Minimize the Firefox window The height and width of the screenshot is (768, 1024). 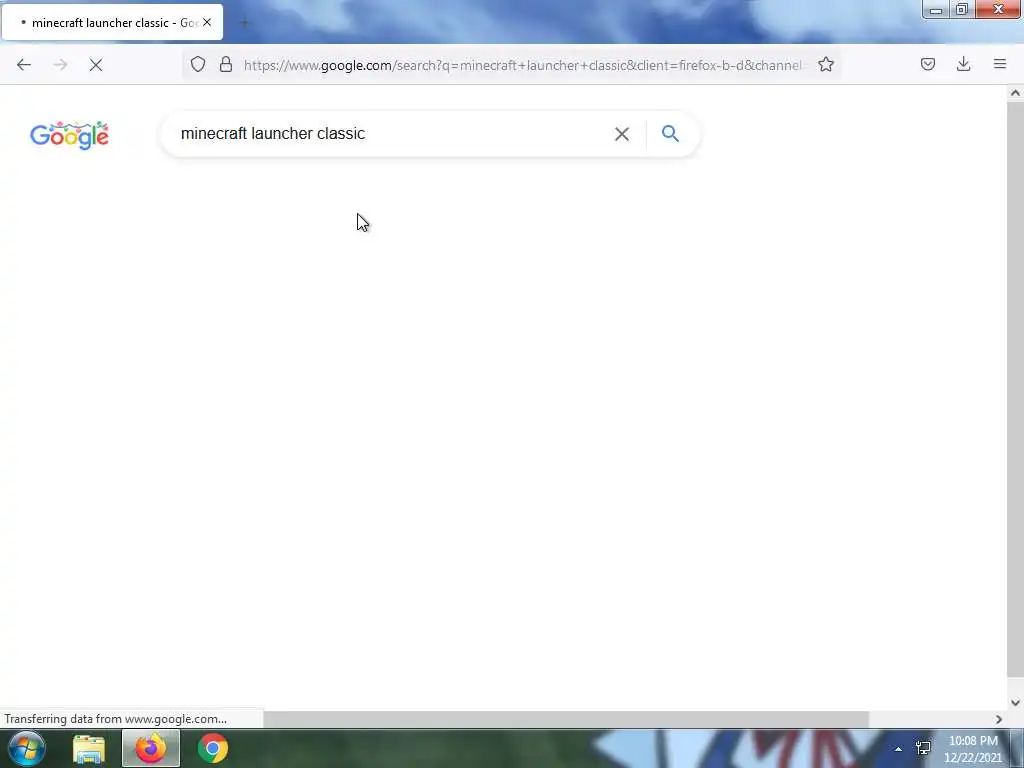click(x=936, y=9)
